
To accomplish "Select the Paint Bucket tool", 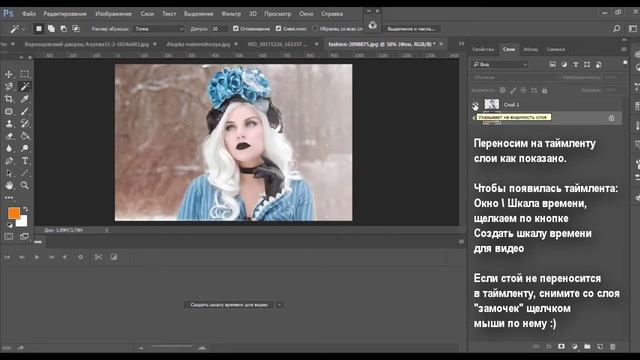I will click(x=25, y=136).
